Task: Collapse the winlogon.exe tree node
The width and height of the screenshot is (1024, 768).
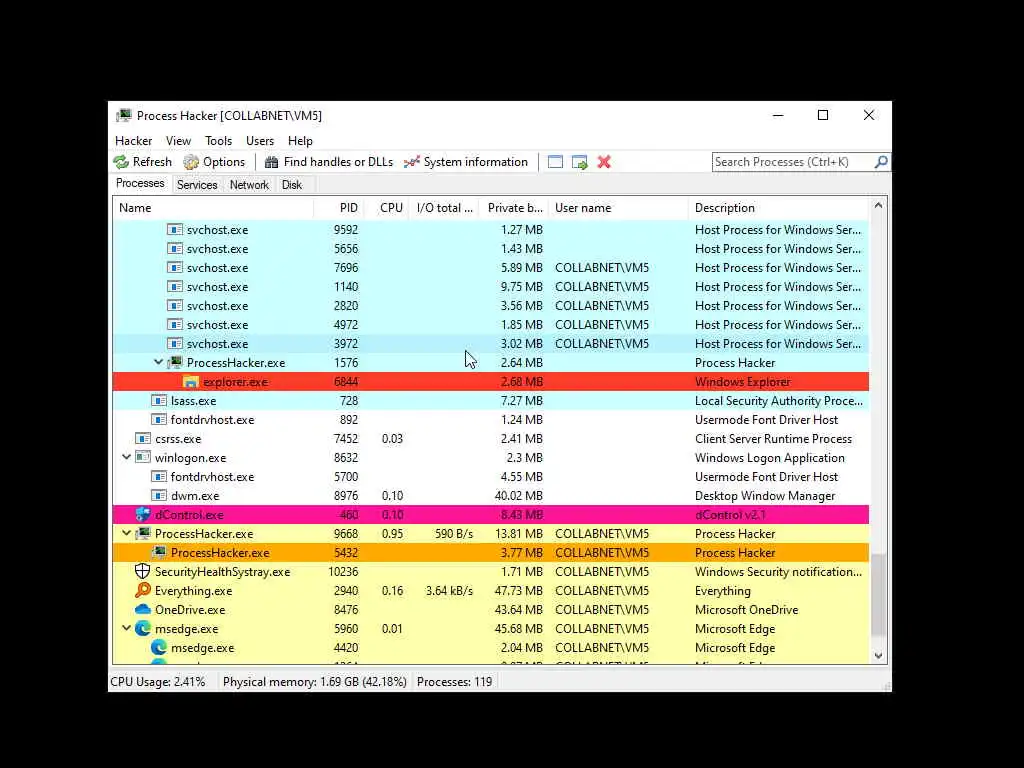Action: click(x=127, y=457)
